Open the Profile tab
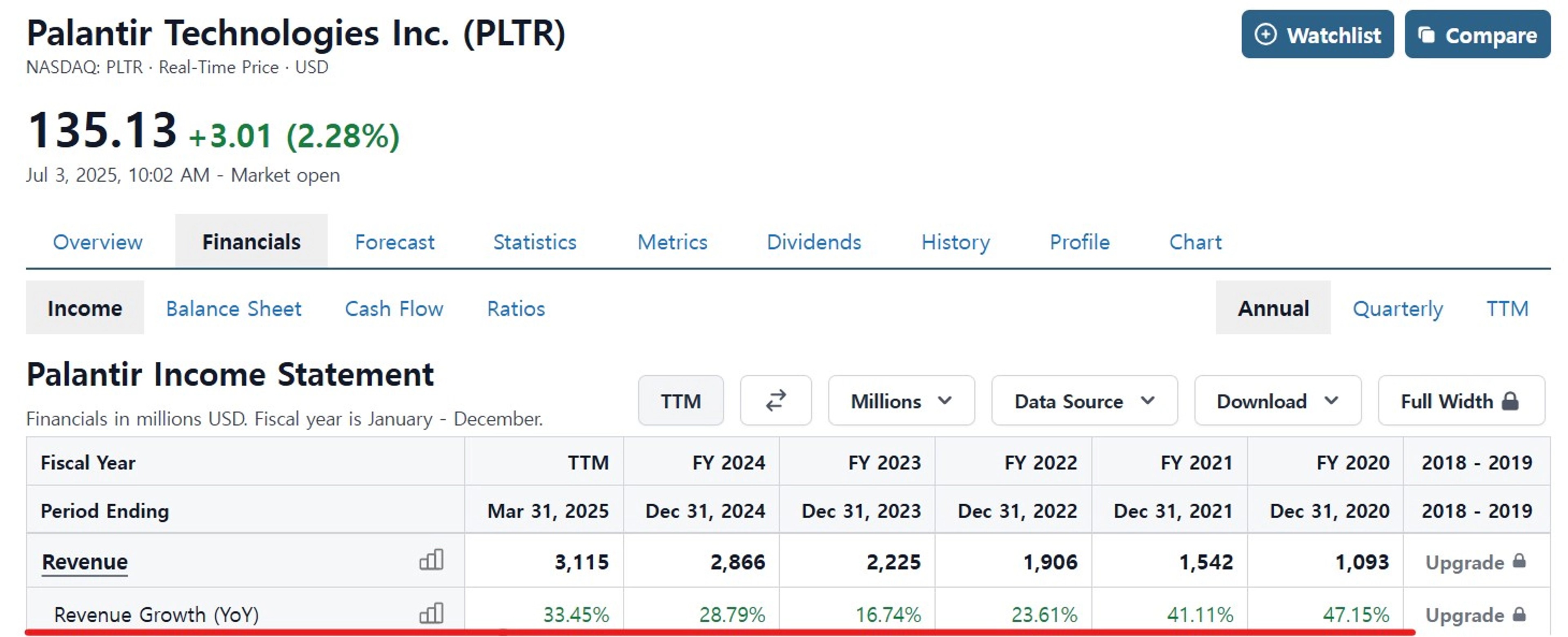The height and width of the screenshot is (637, 1568). point(1079,242)
